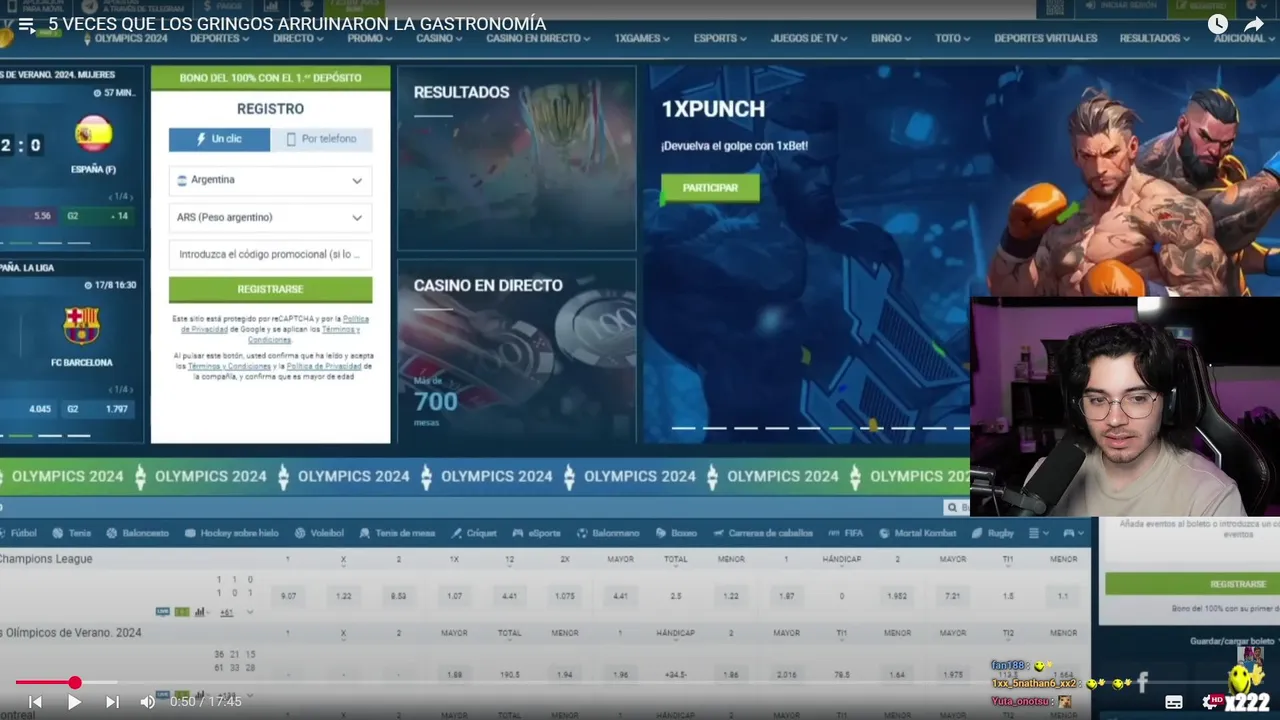Open DEPORTES VIRTUALES in navigation
The width and height of the screenshot is (1280, 720).
pyautogui.click(x=1045, y=38)
